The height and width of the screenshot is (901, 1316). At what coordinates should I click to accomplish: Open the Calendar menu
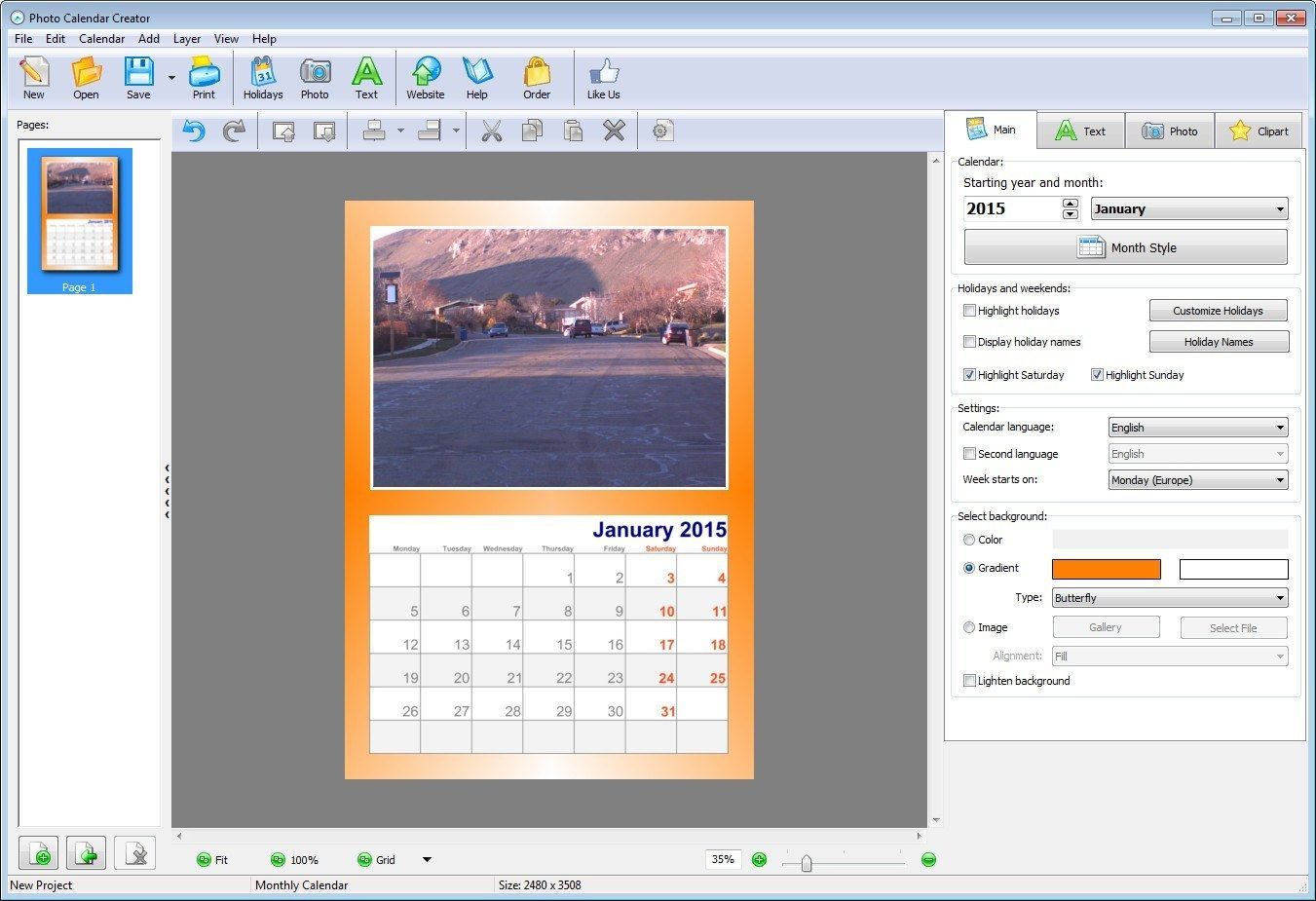[101, 39]
